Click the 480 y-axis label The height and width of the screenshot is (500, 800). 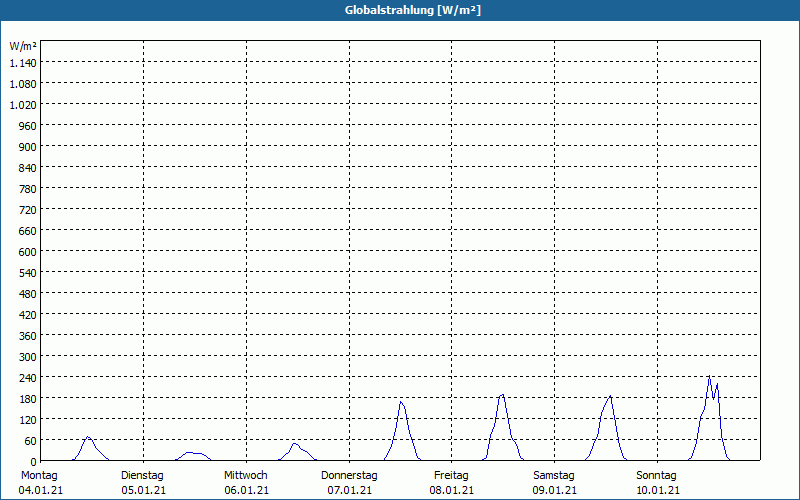pyautogui.click(x=28, y=294)
